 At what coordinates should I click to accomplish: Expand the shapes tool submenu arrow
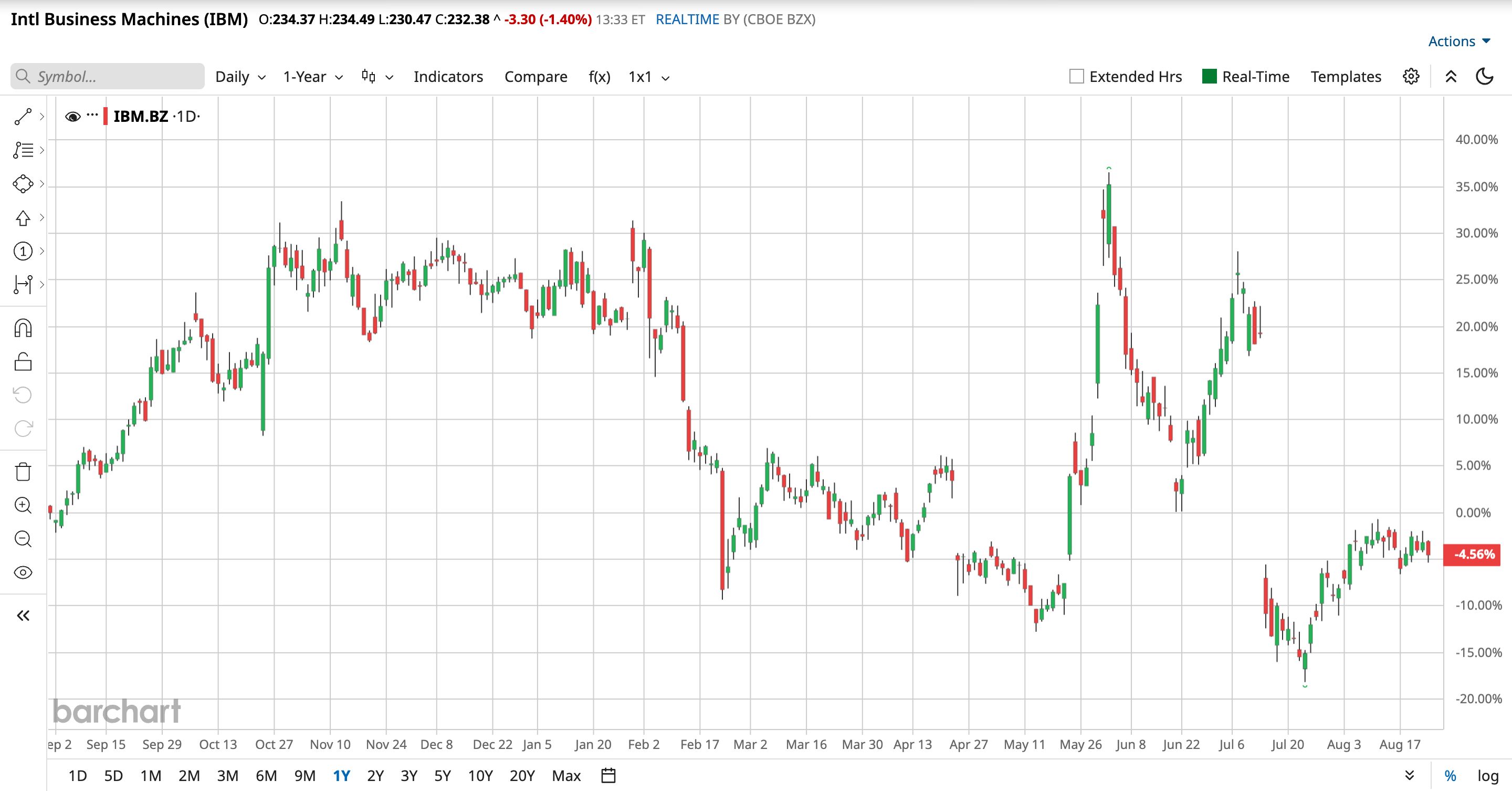tap(41, 184)
